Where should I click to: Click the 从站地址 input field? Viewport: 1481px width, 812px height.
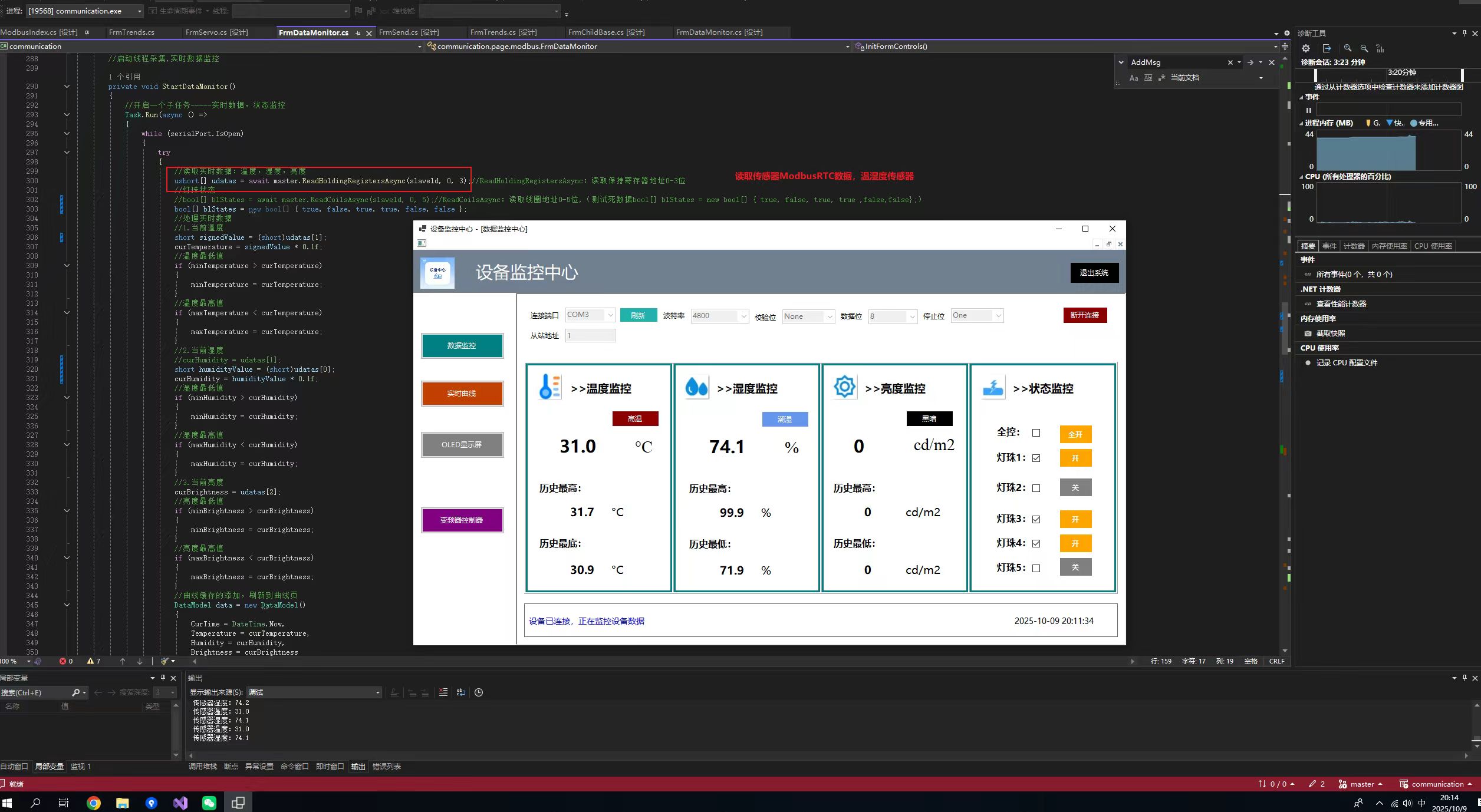tap(590, 336)
